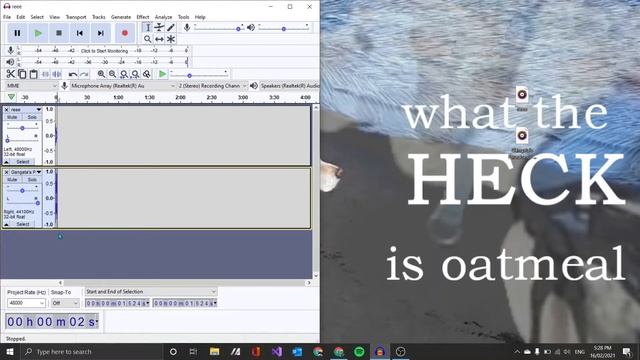This screenshot has height=360, width=640.
Task: Mute the Gangsta's P track
Action: click(x=12, y=180)
